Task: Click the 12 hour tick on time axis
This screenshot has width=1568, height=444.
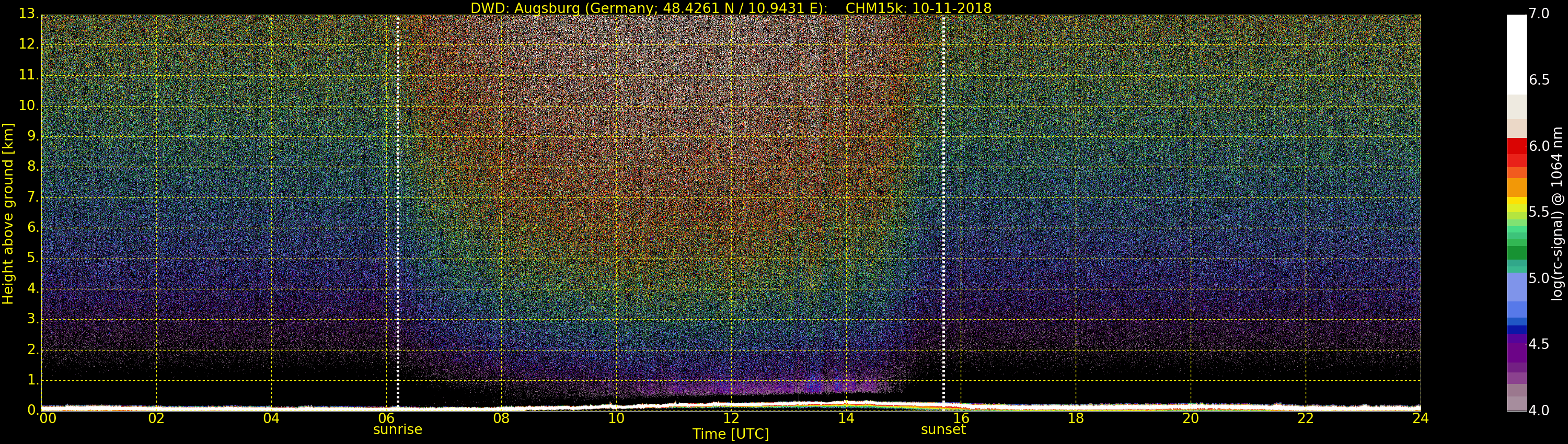Action: point(731,418)
